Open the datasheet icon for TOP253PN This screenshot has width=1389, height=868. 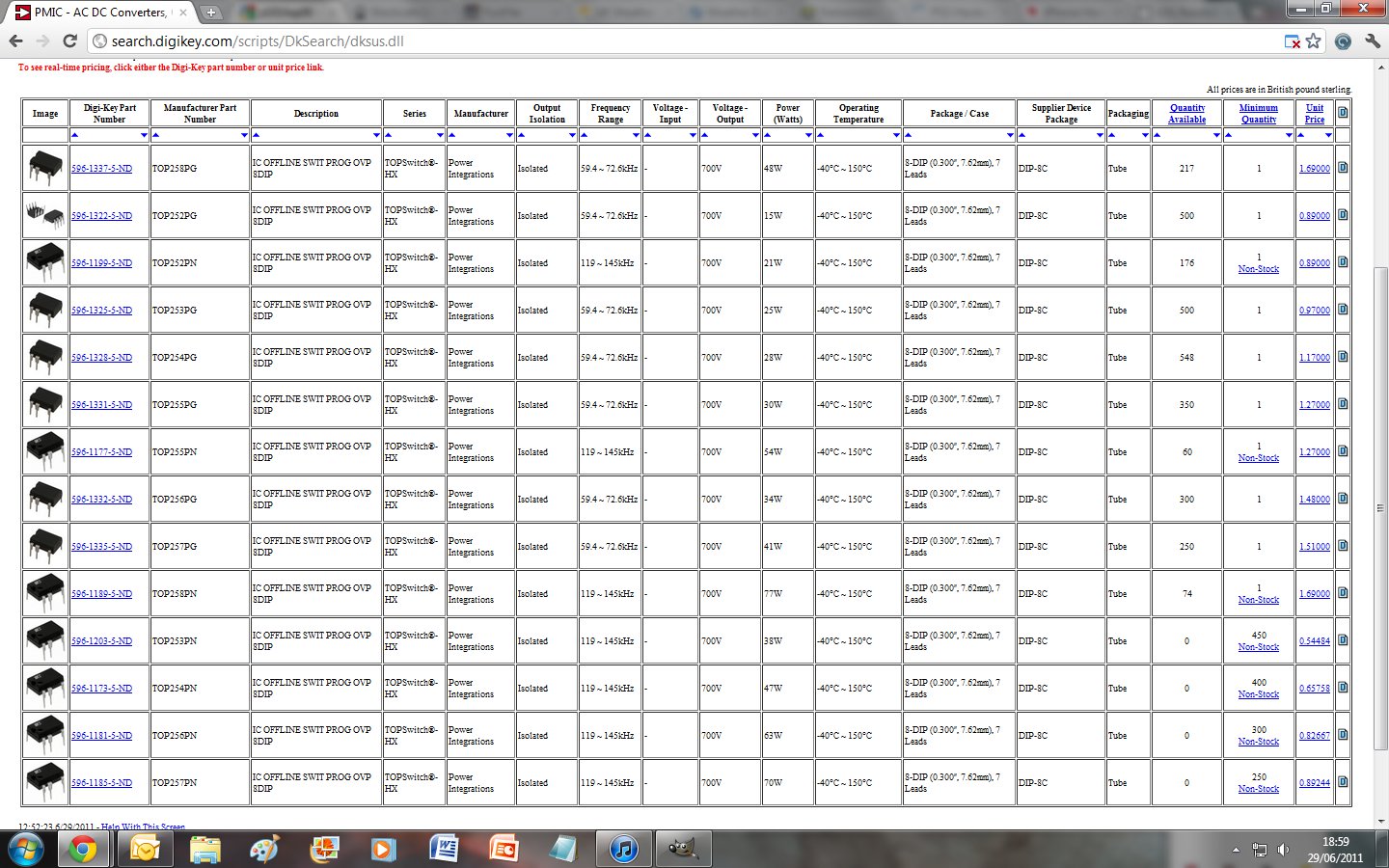1342,640
